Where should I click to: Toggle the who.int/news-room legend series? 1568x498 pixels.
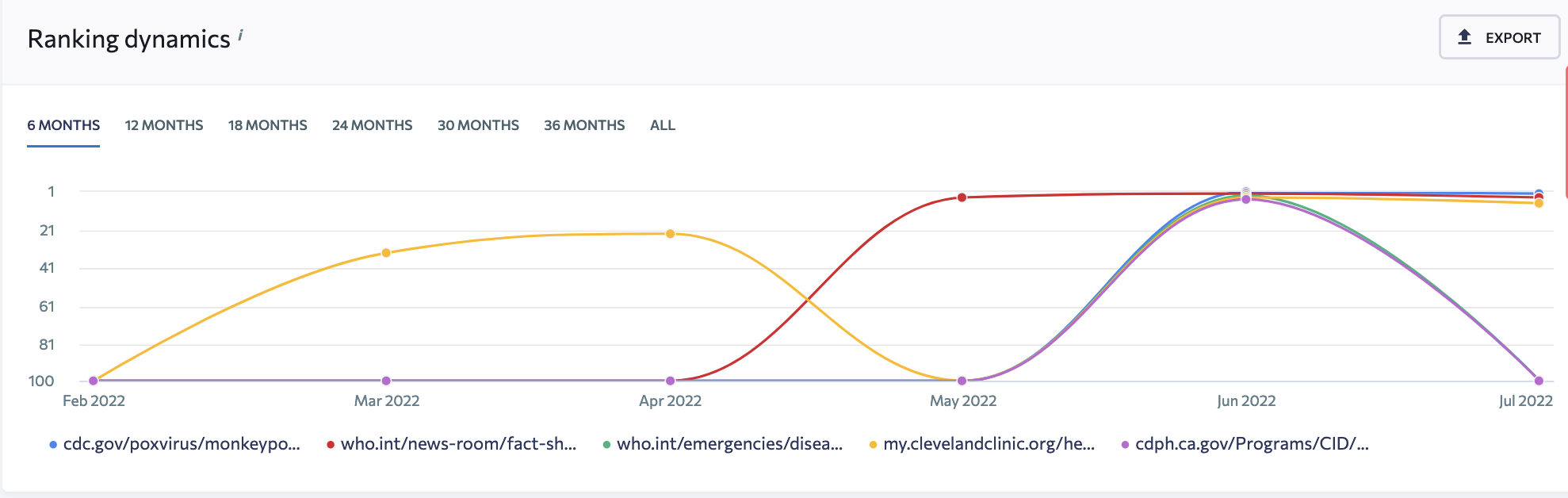coord(458,444)
